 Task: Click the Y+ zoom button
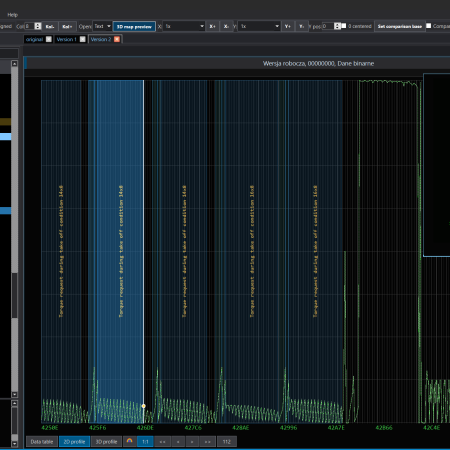click(x=288, y=26)
